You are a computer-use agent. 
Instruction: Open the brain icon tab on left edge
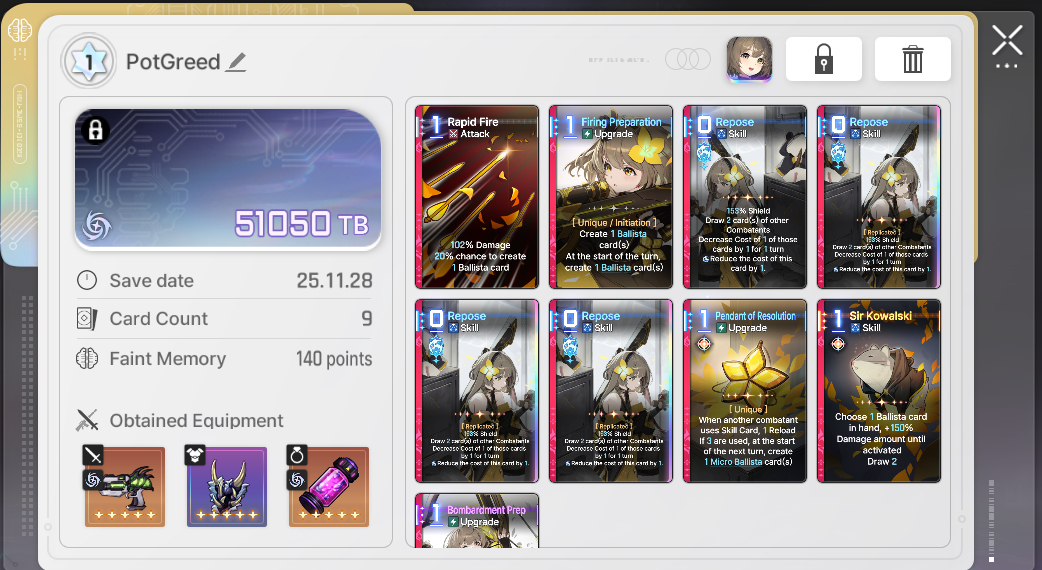click(20, 31)
